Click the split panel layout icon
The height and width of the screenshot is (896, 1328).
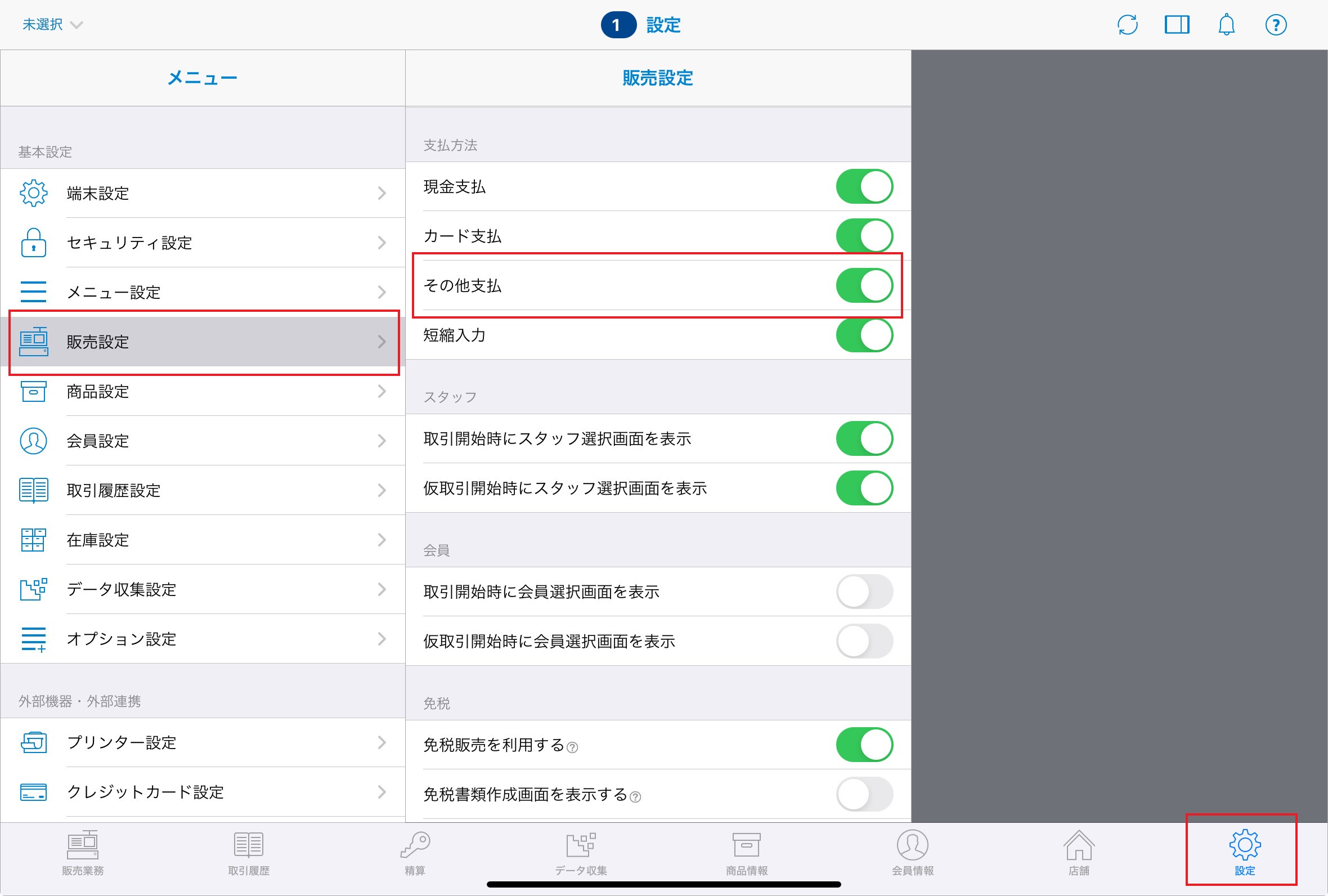[x=1177, y=25]
